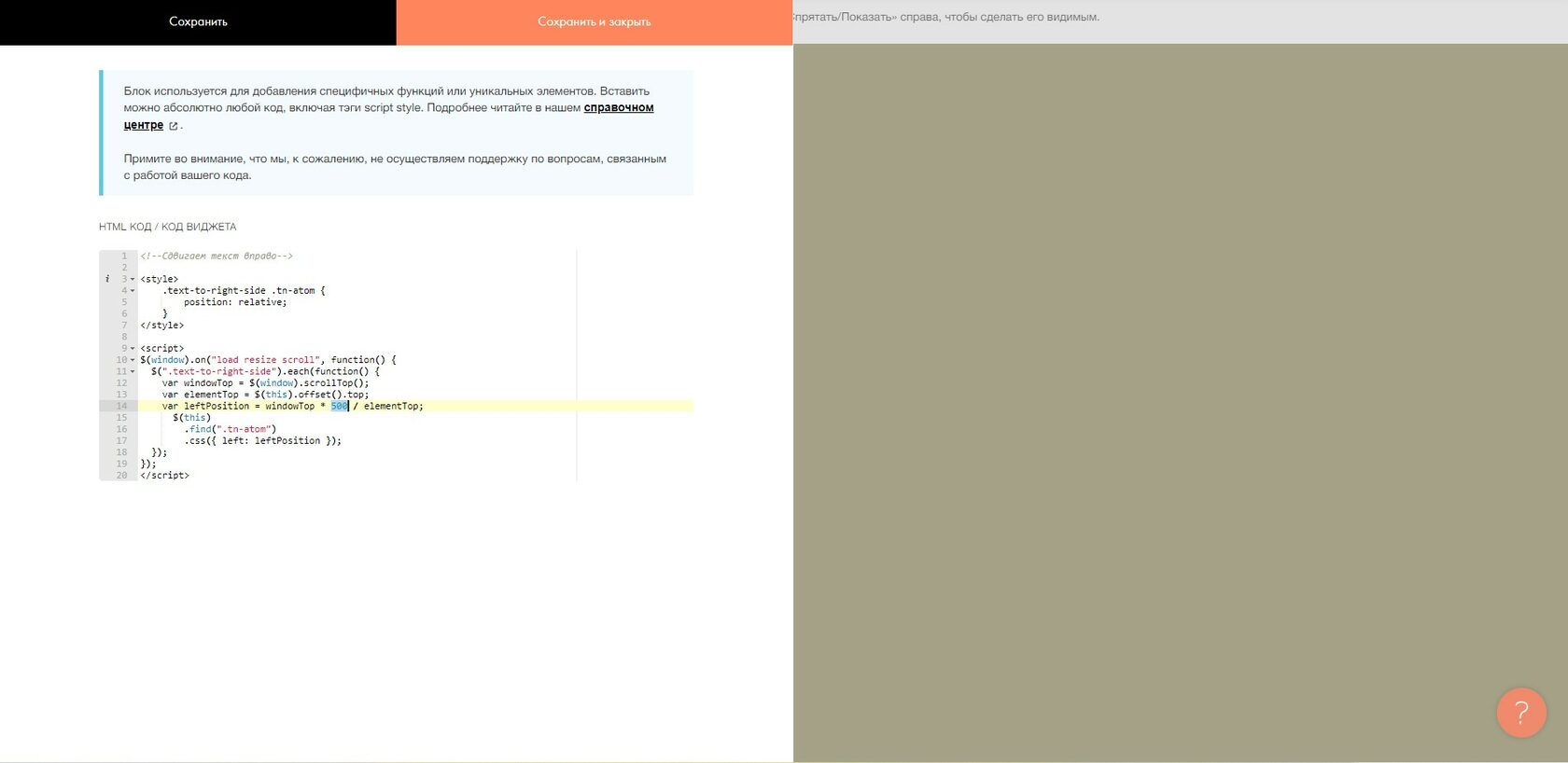Click the info marker icon on line 3
1568x763 pixels.
tap(107, 279)
